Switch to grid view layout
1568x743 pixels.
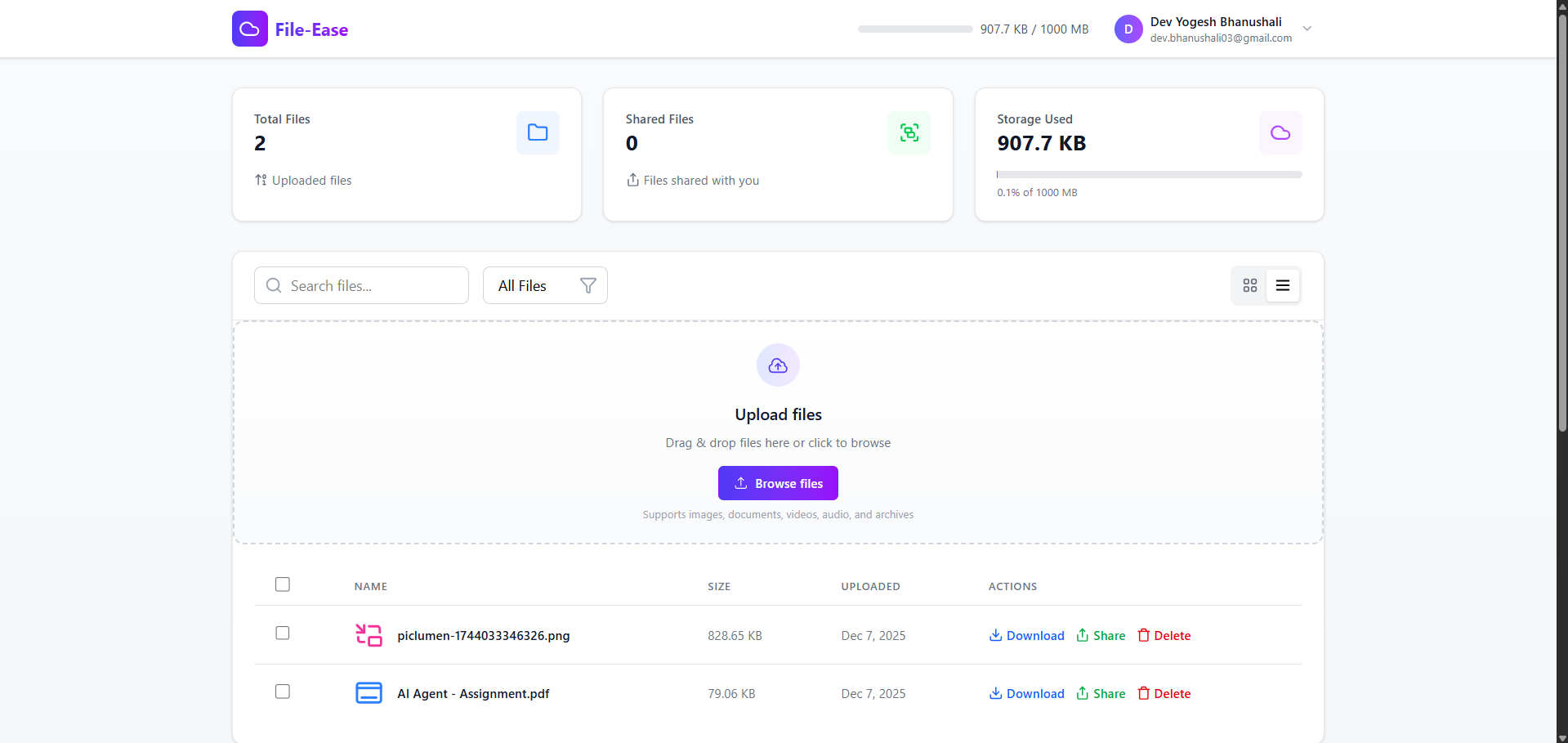[x=1249, y=285]
